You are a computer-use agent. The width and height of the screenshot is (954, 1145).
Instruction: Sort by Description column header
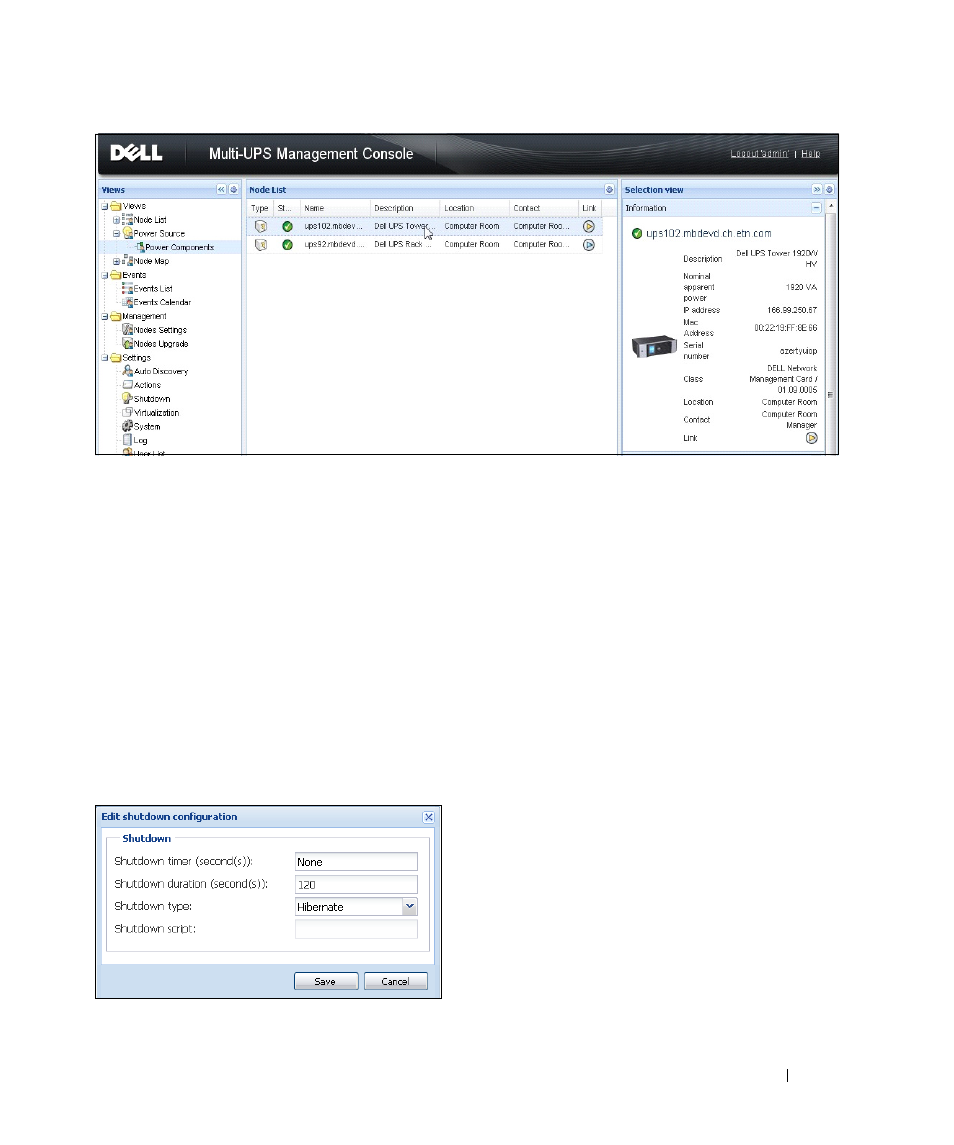[405, 208]
